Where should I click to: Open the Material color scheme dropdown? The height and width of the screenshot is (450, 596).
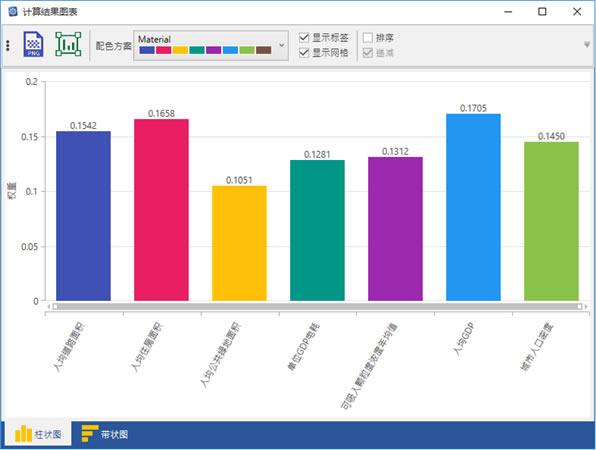(x=211, y=45)
